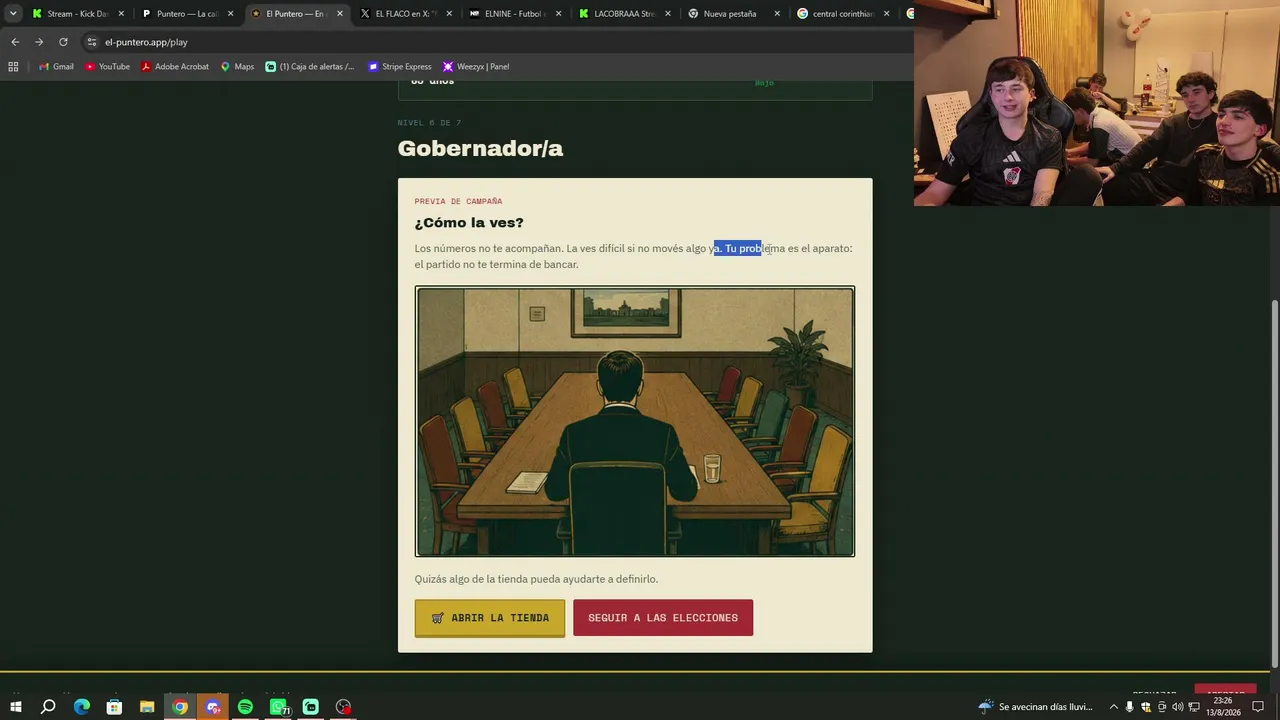The height and width of the screenshot is (720, 1280).
Task: Switch to the Puntero — La calle tab
Action: click(188, 14)
